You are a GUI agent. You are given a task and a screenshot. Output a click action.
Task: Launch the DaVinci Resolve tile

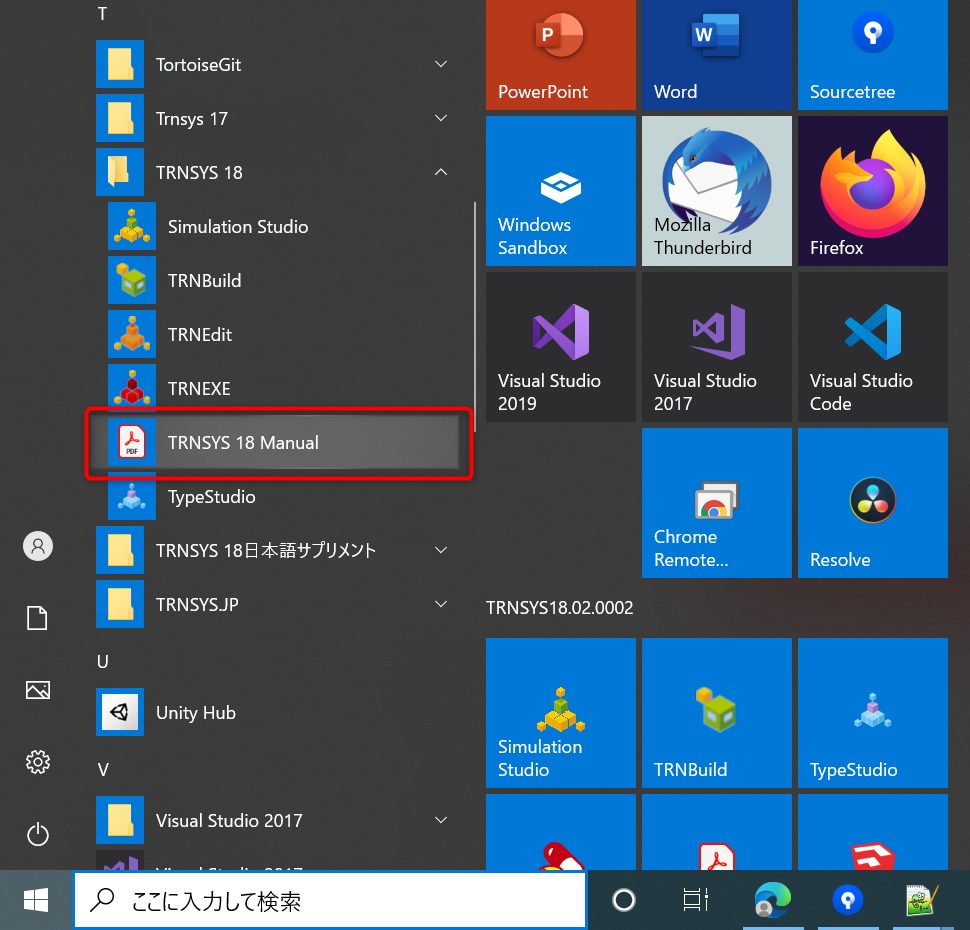point(872,502)
